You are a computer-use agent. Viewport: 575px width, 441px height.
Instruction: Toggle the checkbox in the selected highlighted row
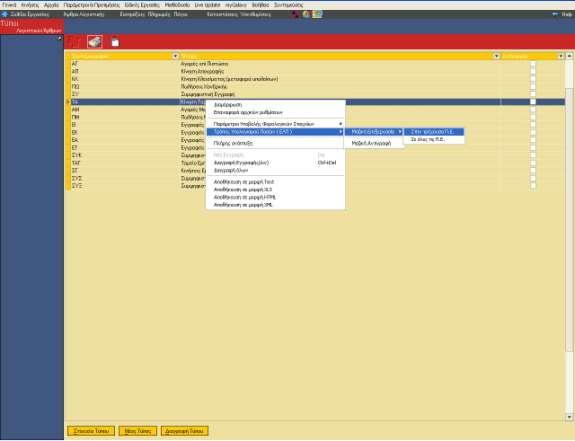click(x=533, y=102)
